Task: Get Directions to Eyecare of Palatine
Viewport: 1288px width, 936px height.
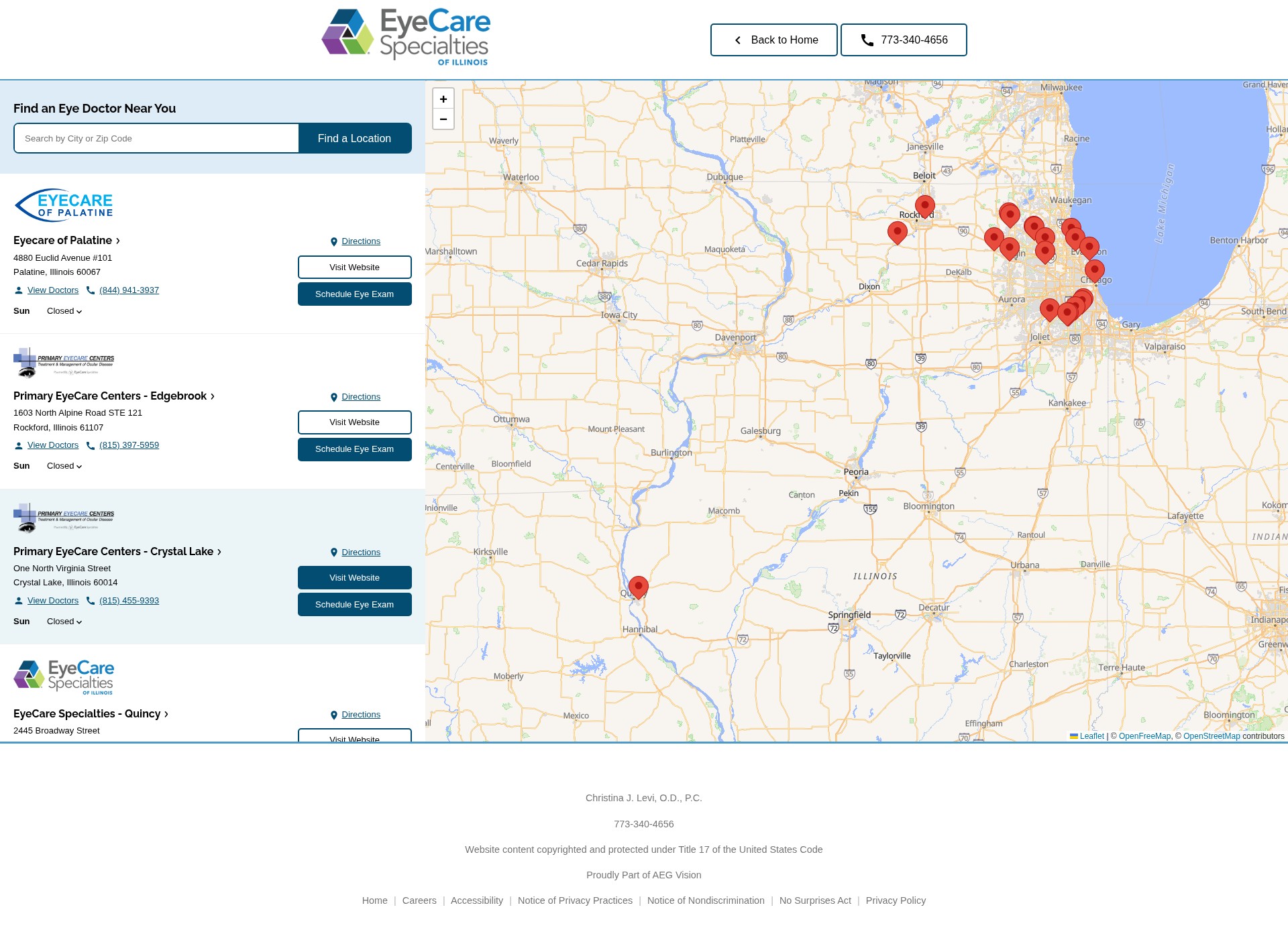Action: (361, 241)
